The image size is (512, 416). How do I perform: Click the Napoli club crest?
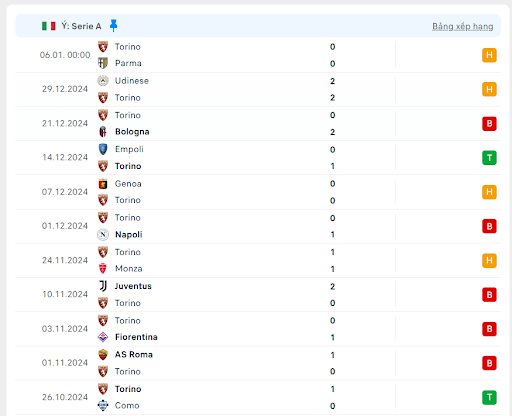[x=103, y=235]
